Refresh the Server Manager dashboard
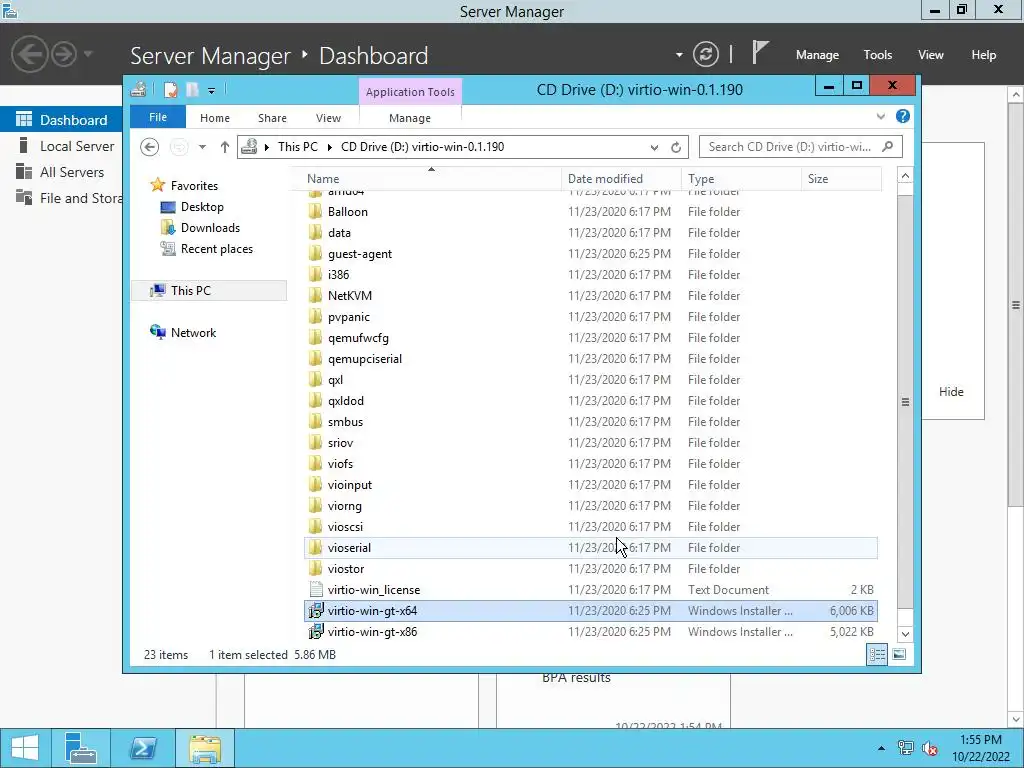Image resolution: width=1024 pixels, height=768 pixels. tap(706, 54)
